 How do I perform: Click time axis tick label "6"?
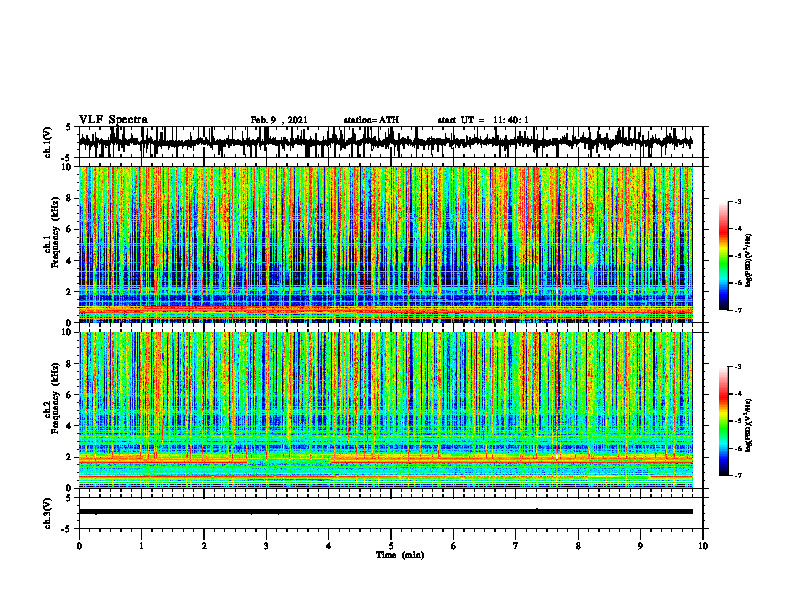pyautogui.click(x=454, y=546)
